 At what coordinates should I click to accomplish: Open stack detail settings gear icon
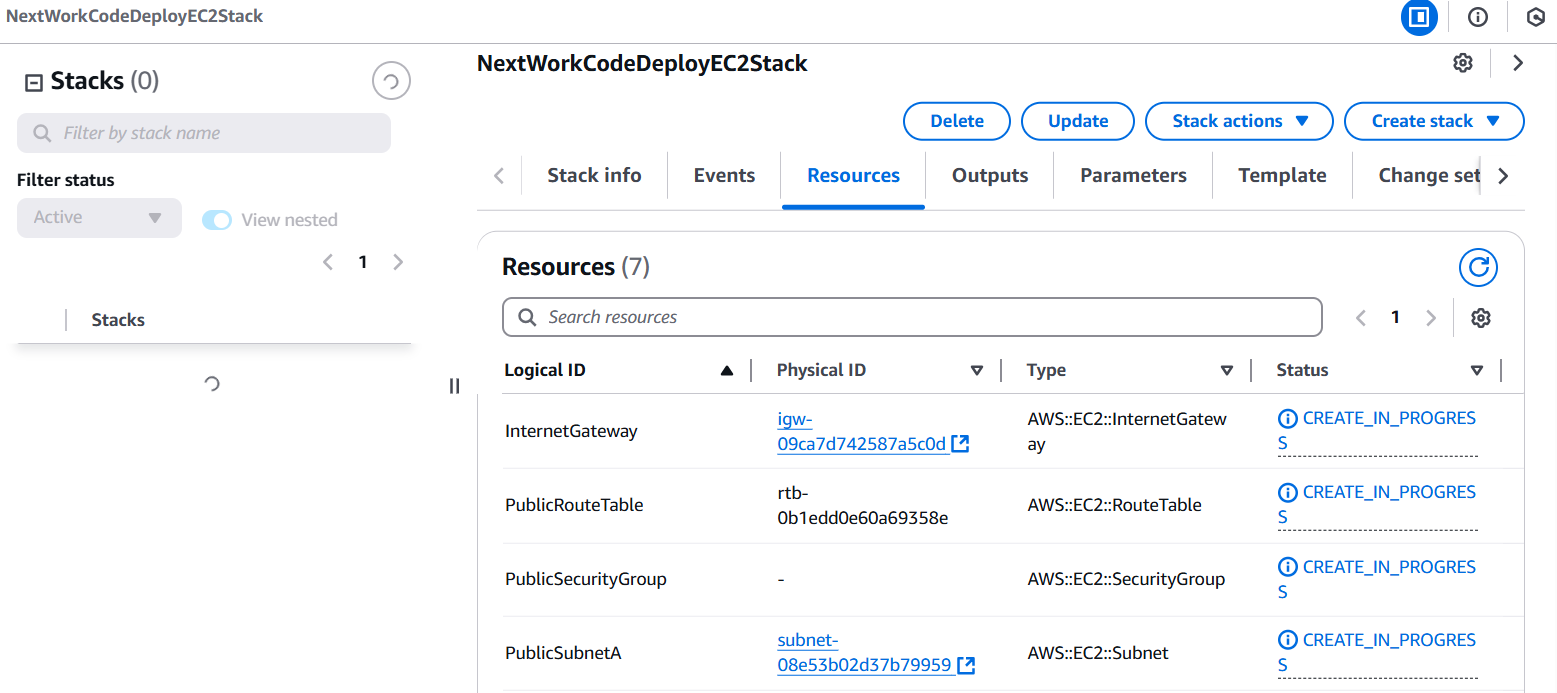pos(1462,63)
